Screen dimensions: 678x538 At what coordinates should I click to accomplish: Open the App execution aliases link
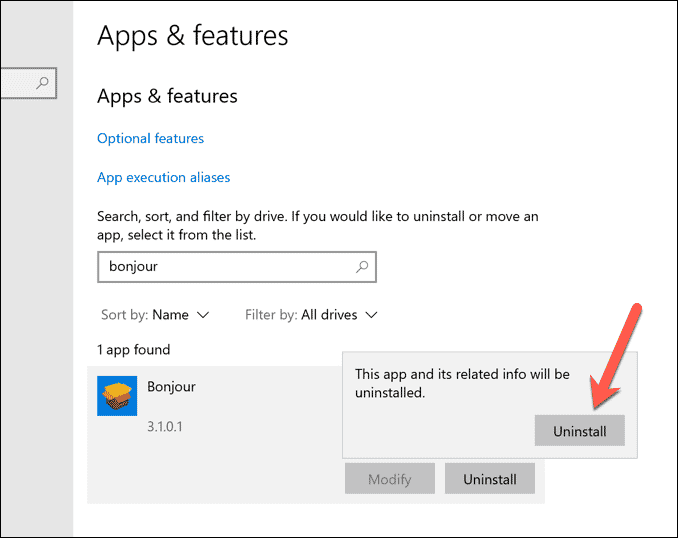163,178
